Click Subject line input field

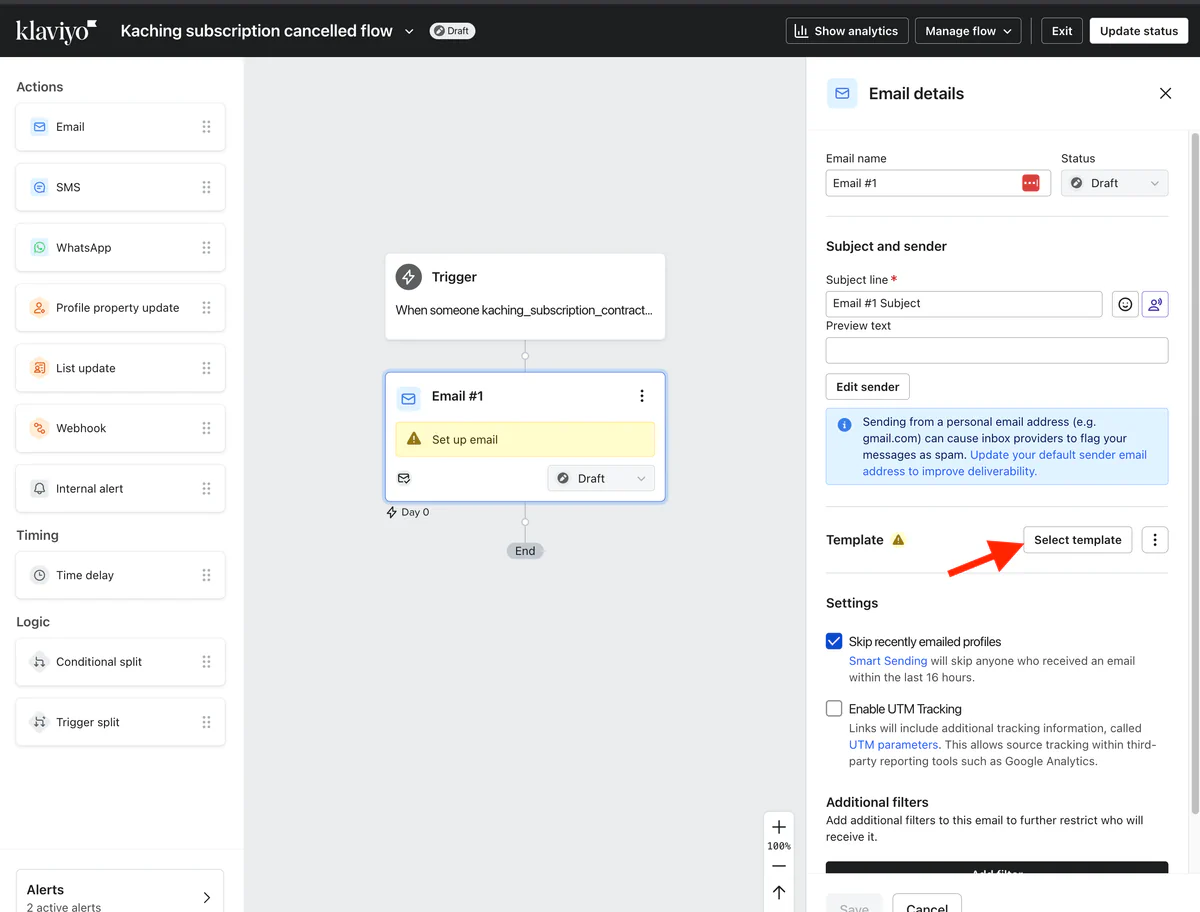(x=964, y=304)
